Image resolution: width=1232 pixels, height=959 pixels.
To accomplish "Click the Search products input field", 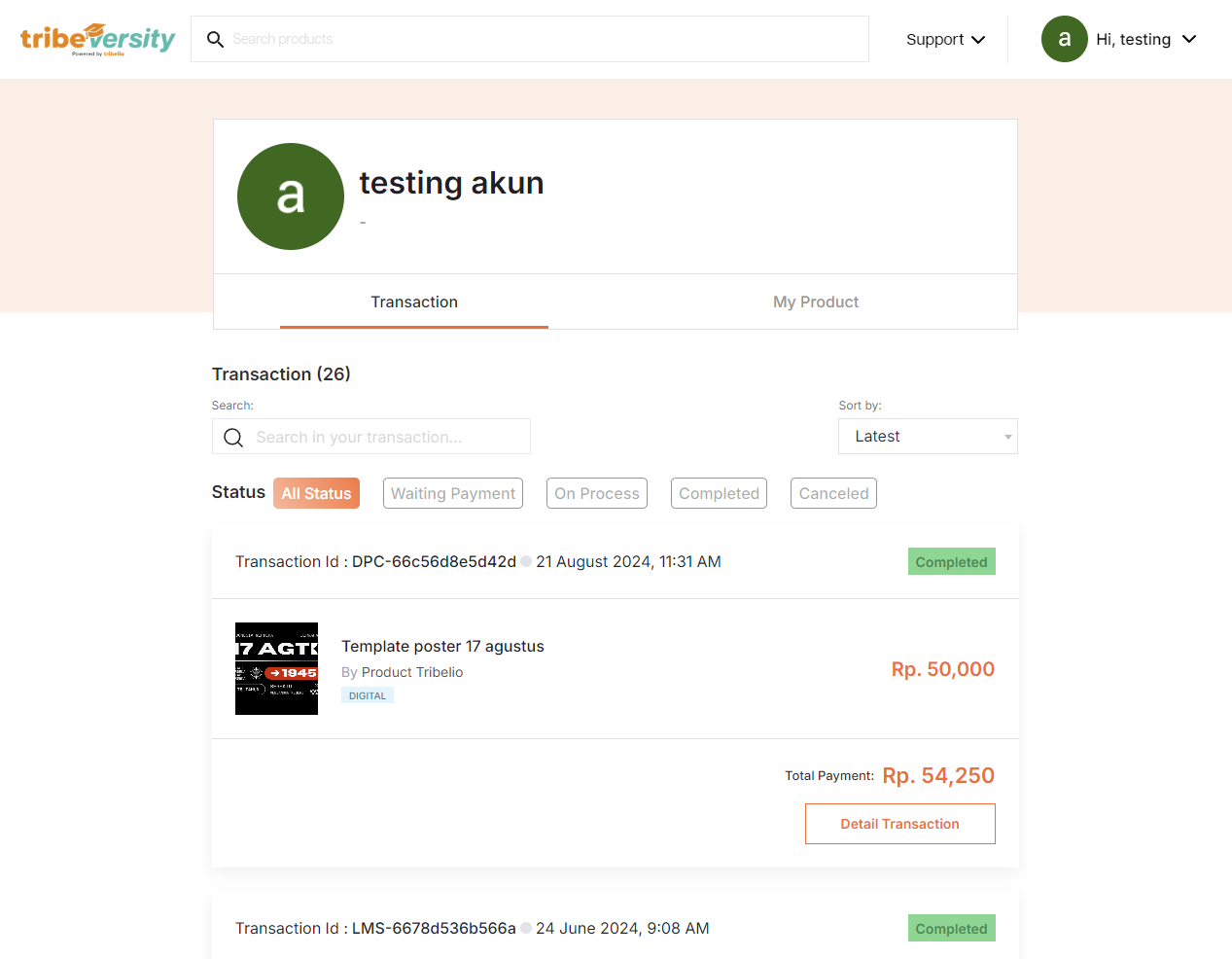I will (545, 39).
